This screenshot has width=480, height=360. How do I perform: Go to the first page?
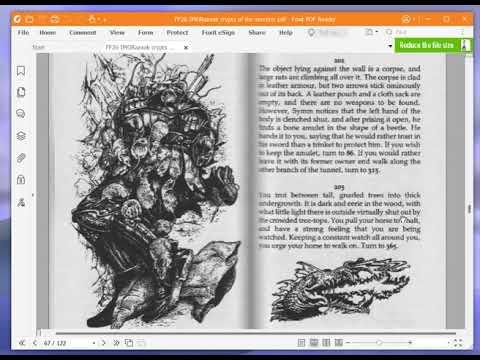[x=22, y=343]
